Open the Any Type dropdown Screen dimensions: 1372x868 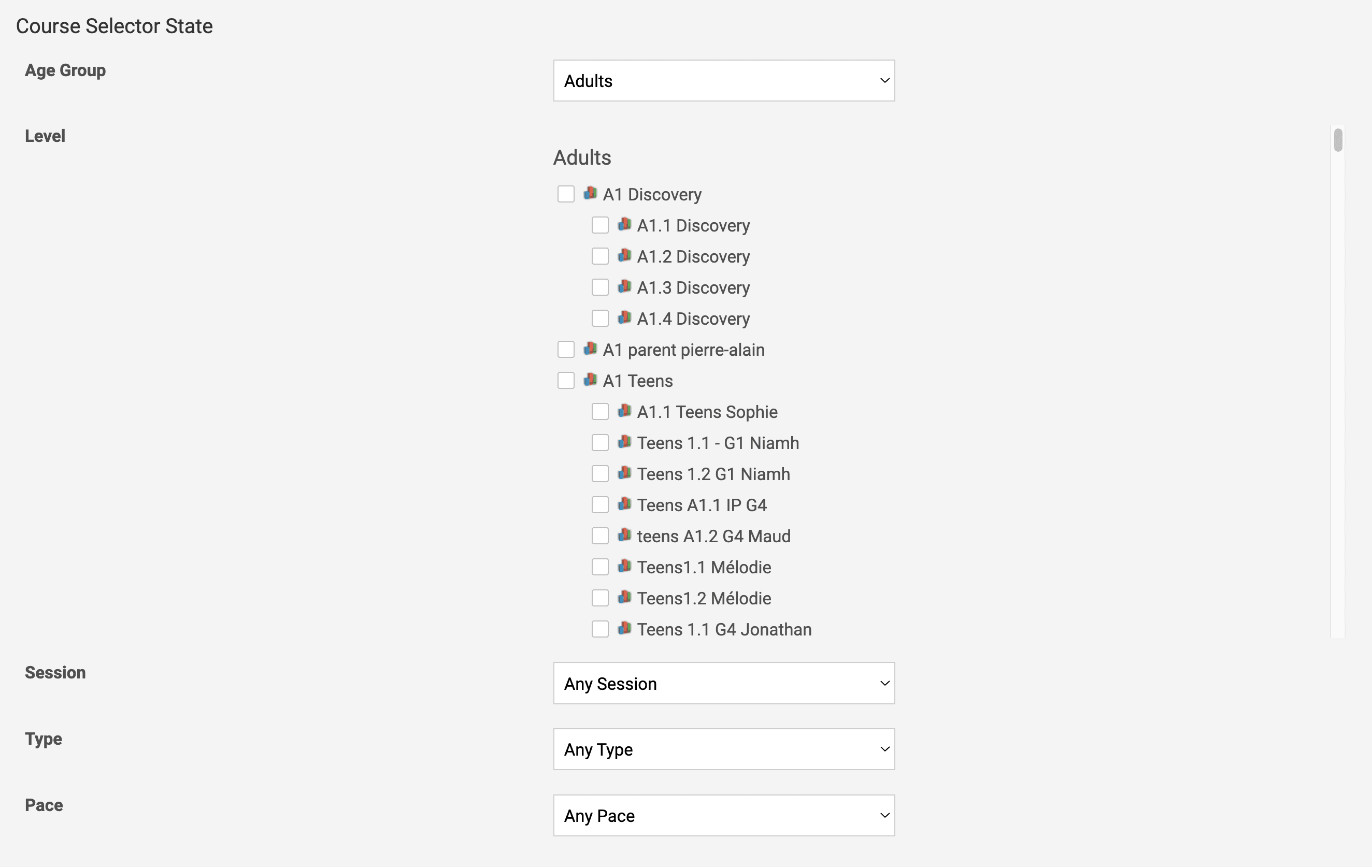click(x=724, y=749)
